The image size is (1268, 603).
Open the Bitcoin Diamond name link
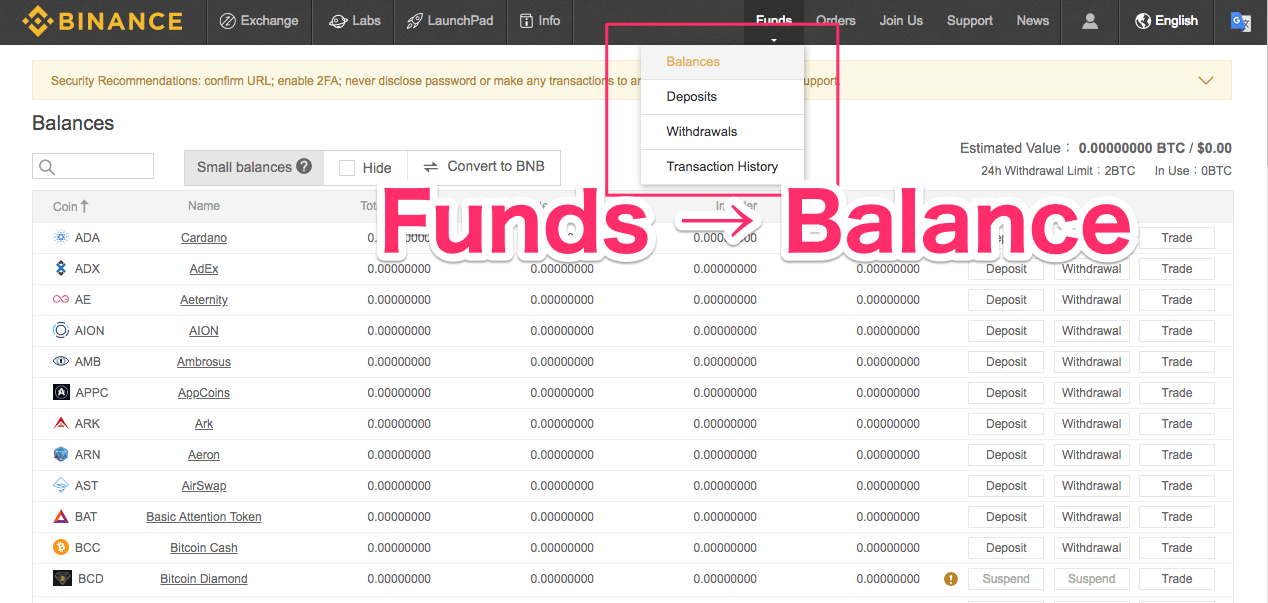pyautogui.click(x=204, y=579)
